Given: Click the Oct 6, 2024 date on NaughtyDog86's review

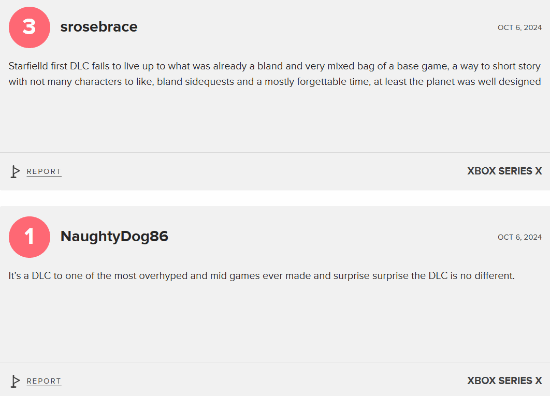Looking at the screenshot, I should pyautogui.click(x=519, y=237).
